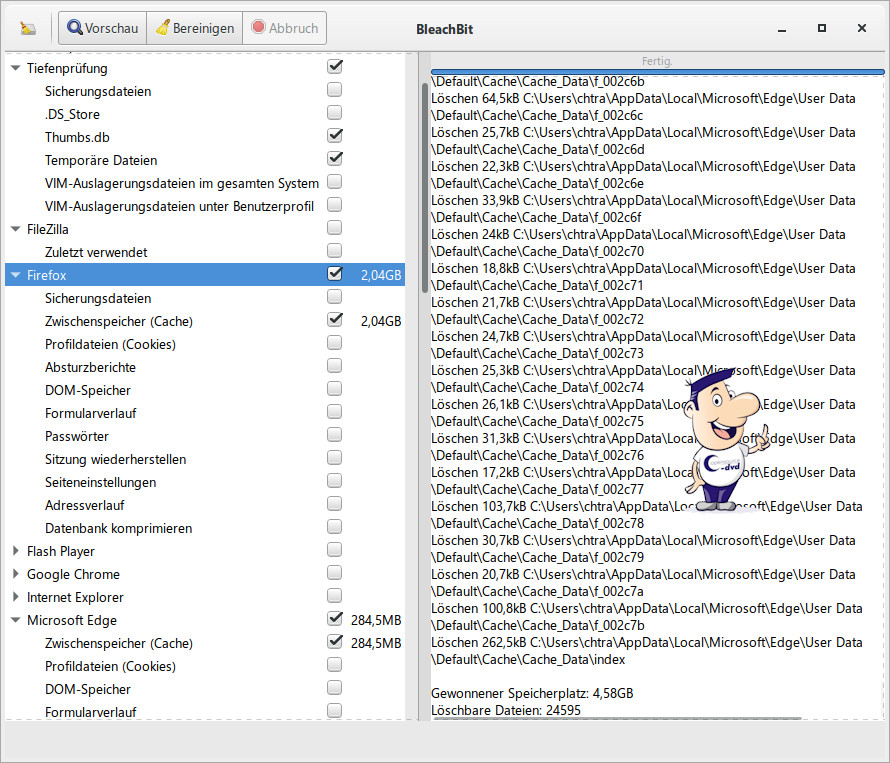Screen dimensions: 890x763
Task: Select Zuletzt verwendet under FileZilla
Action: click(x=96, y=251)
